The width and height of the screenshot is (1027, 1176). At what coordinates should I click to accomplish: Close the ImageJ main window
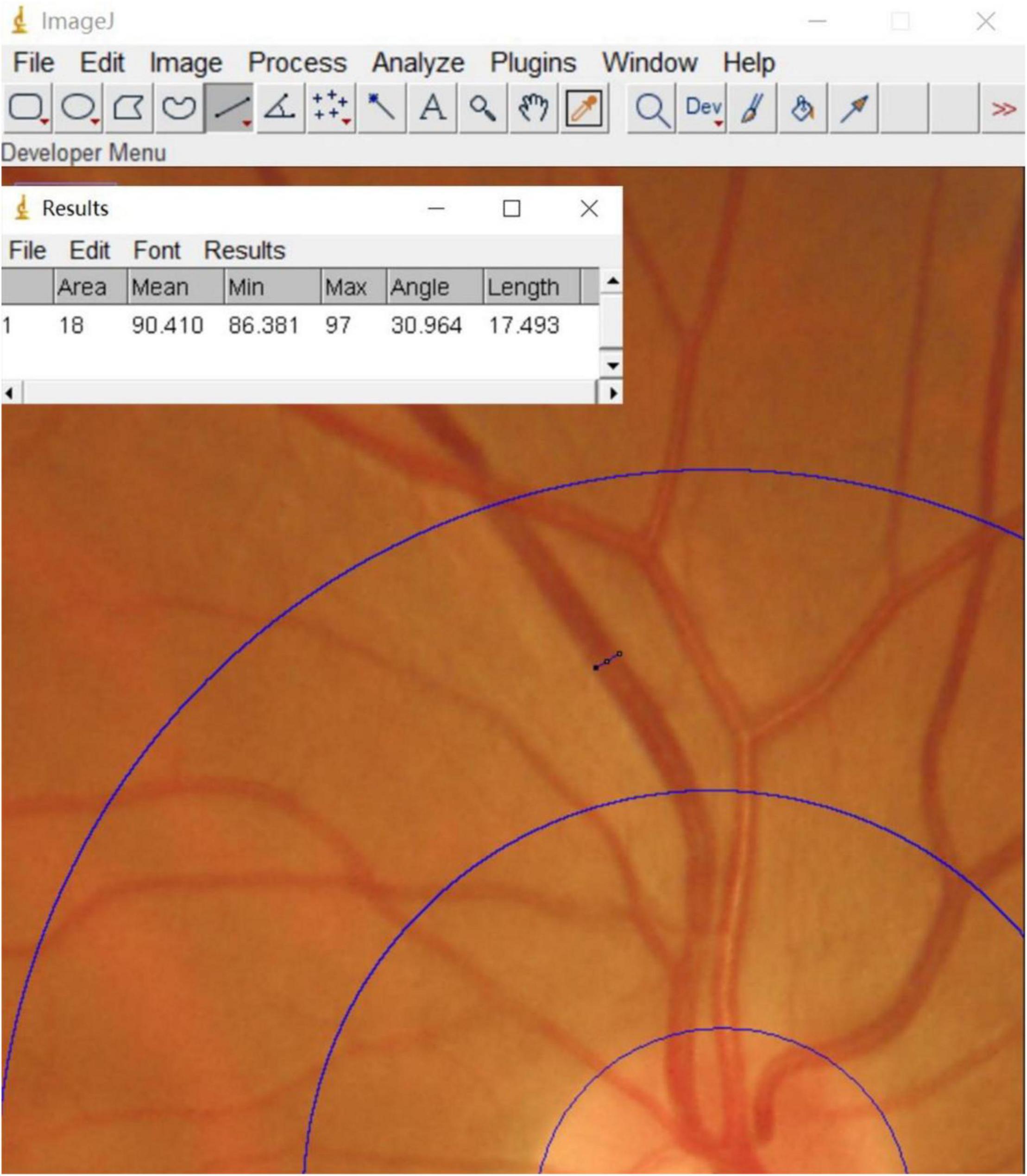click(986, 22)
